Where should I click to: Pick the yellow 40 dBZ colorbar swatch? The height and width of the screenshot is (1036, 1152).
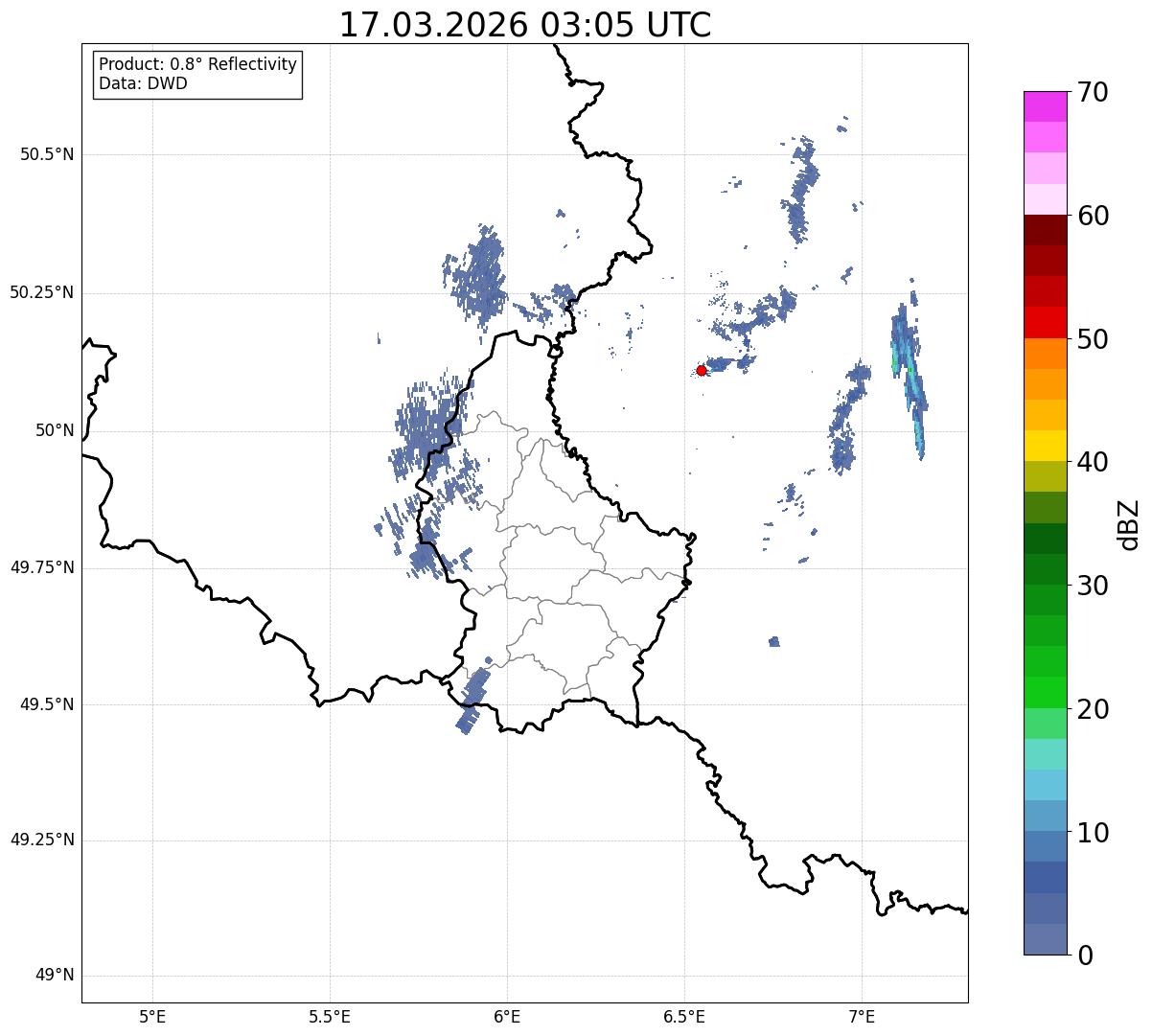tap(1045, 447)
